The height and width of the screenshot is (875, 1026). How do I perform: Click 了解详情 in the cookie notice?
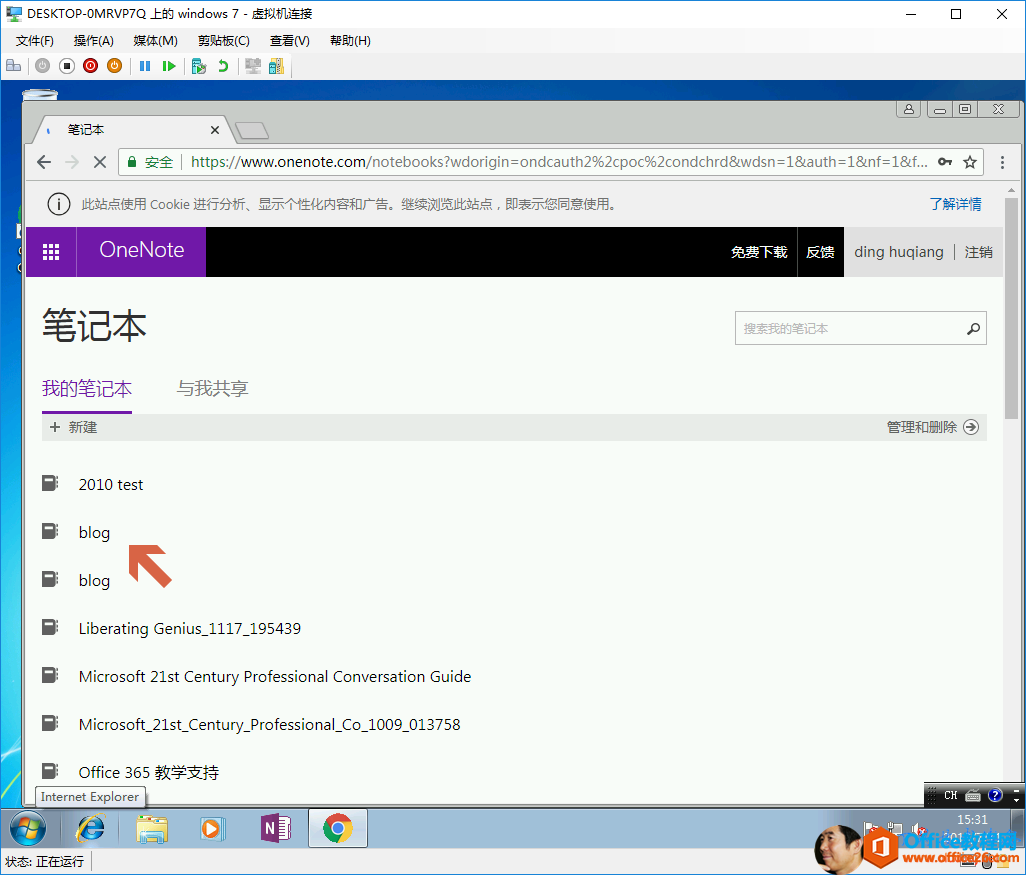[955, 204]
